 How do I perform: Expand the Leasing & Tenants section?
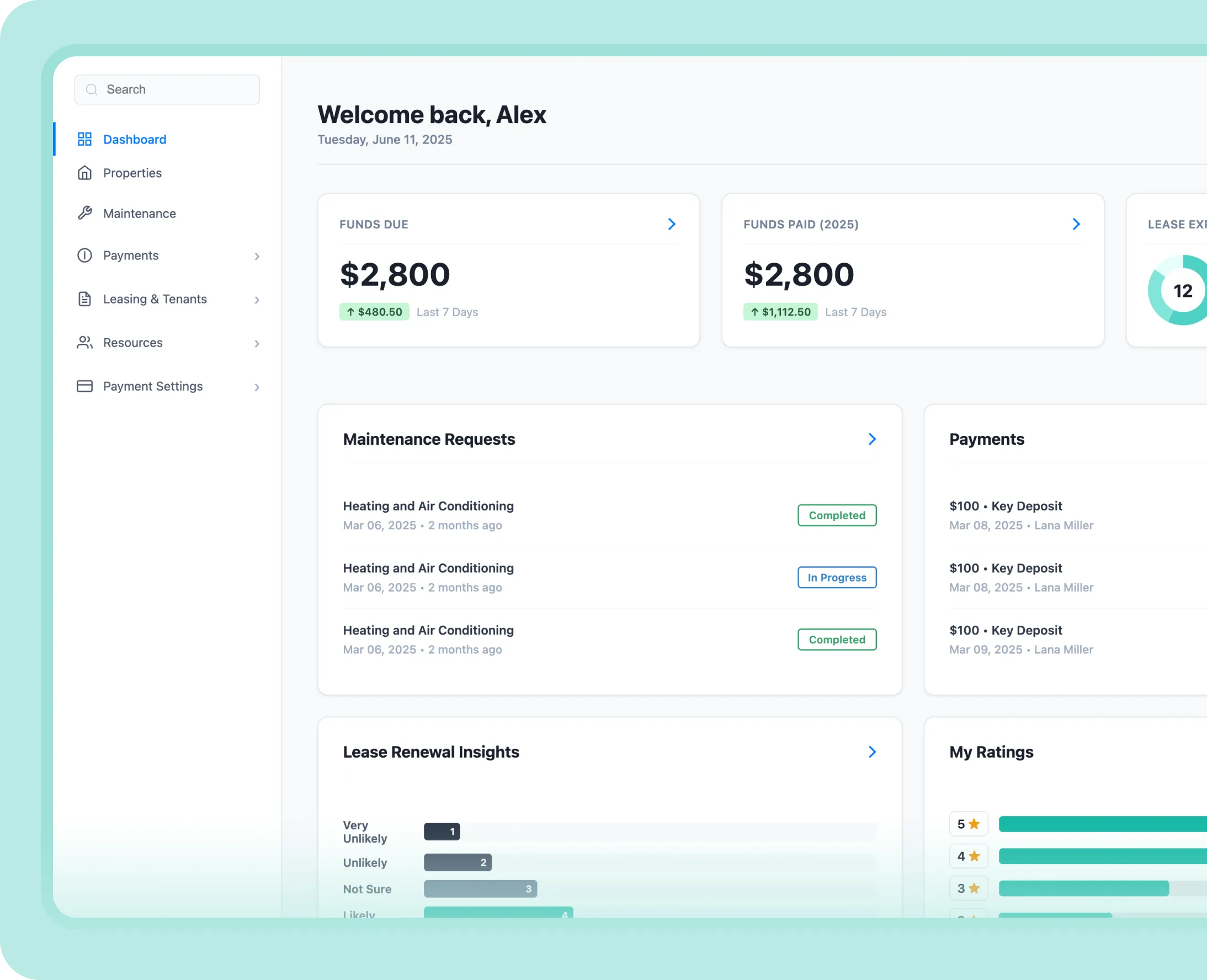pyautogui.click(x=257, y=300)
